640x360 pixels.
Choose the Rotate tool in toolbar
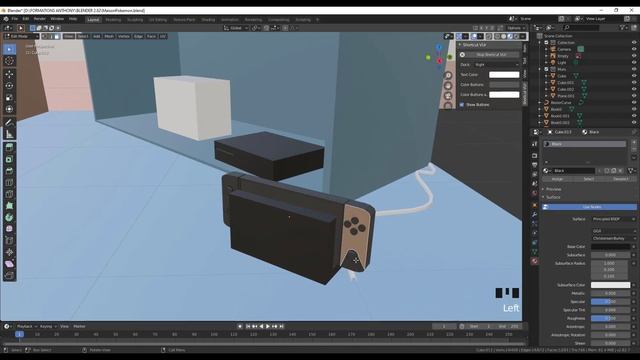tap(9, 86)
